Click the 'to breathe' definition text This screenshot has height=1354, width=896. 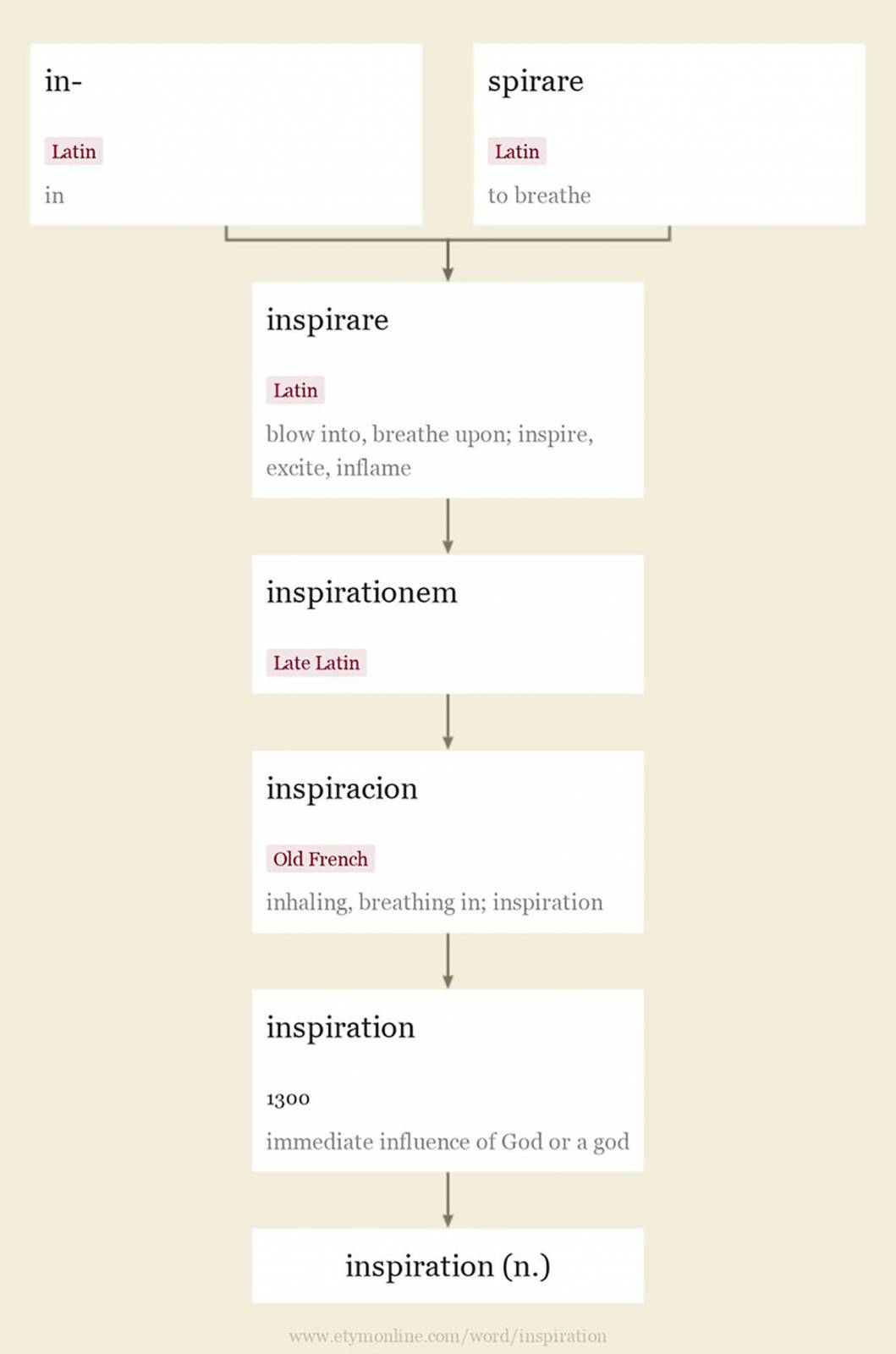click(x=539, y=195)
